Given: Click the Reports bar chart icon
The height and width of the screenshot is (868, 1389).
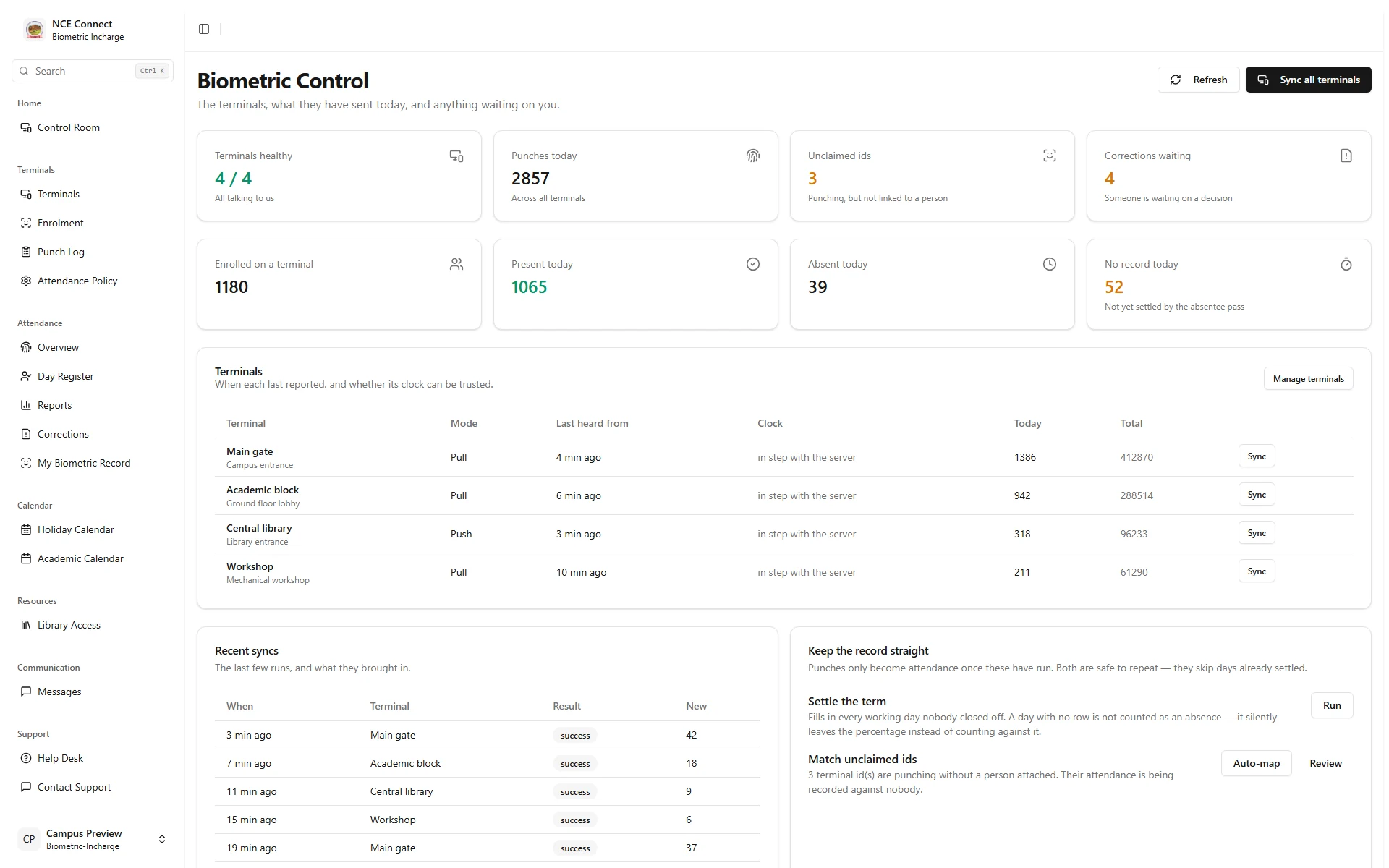Looking at the screenshot, I should [26, 405].
